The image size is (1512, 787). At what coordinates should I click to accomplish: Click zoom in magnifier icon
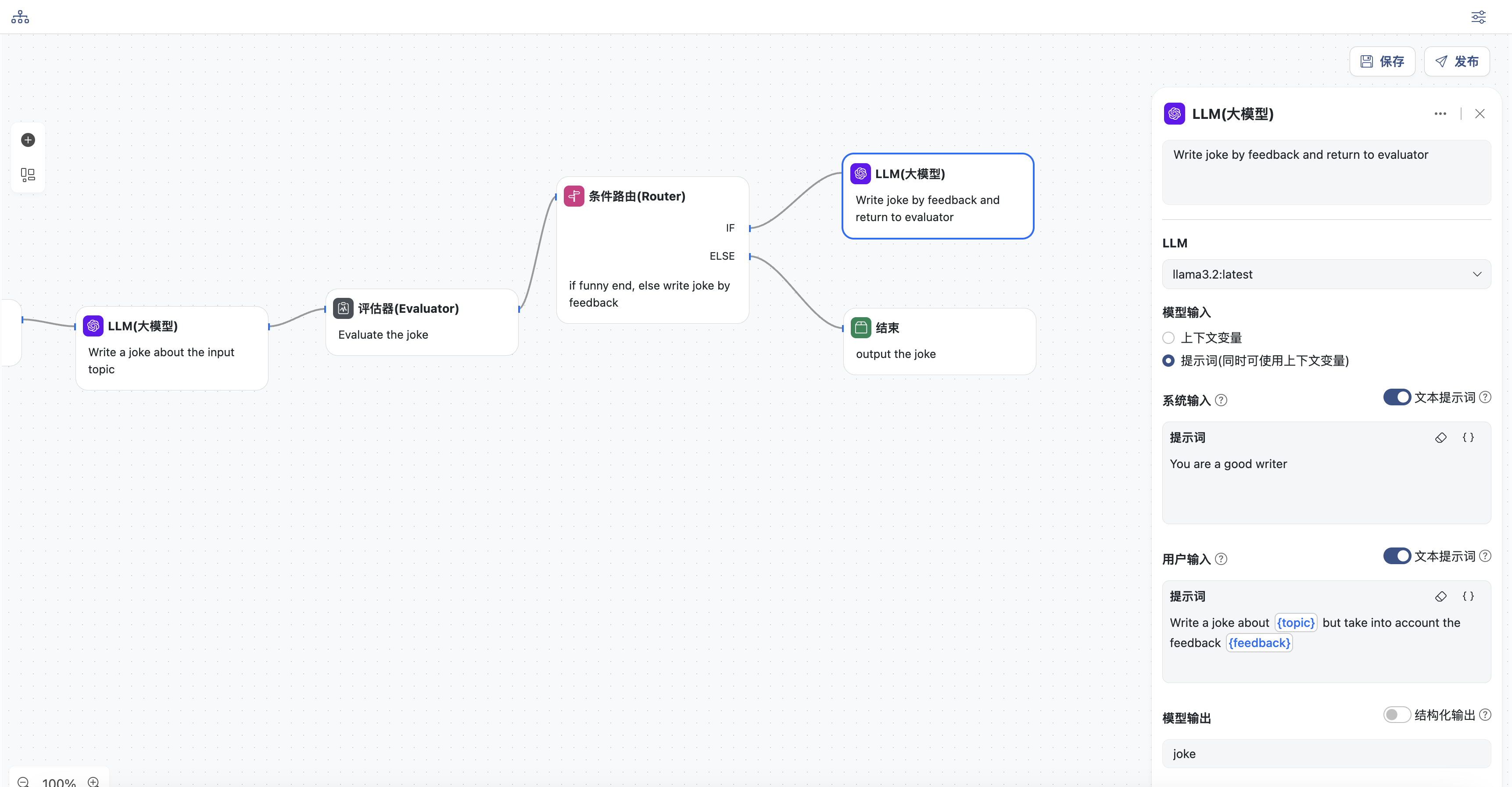tap(93, 781)
